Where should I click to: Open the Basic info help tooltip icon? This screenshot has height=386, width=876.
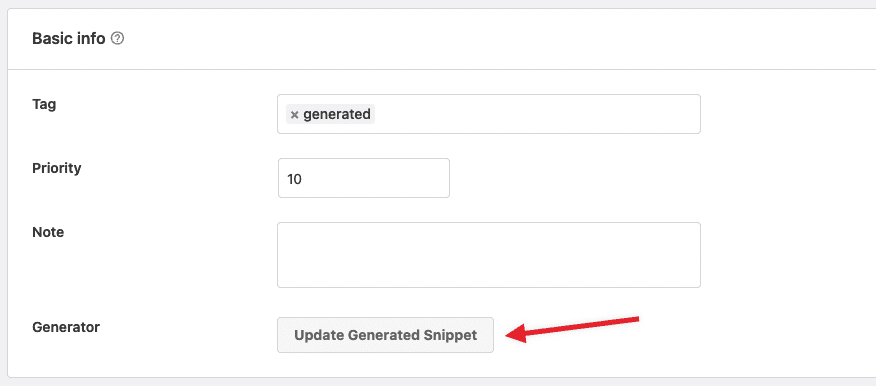(117, 39)
